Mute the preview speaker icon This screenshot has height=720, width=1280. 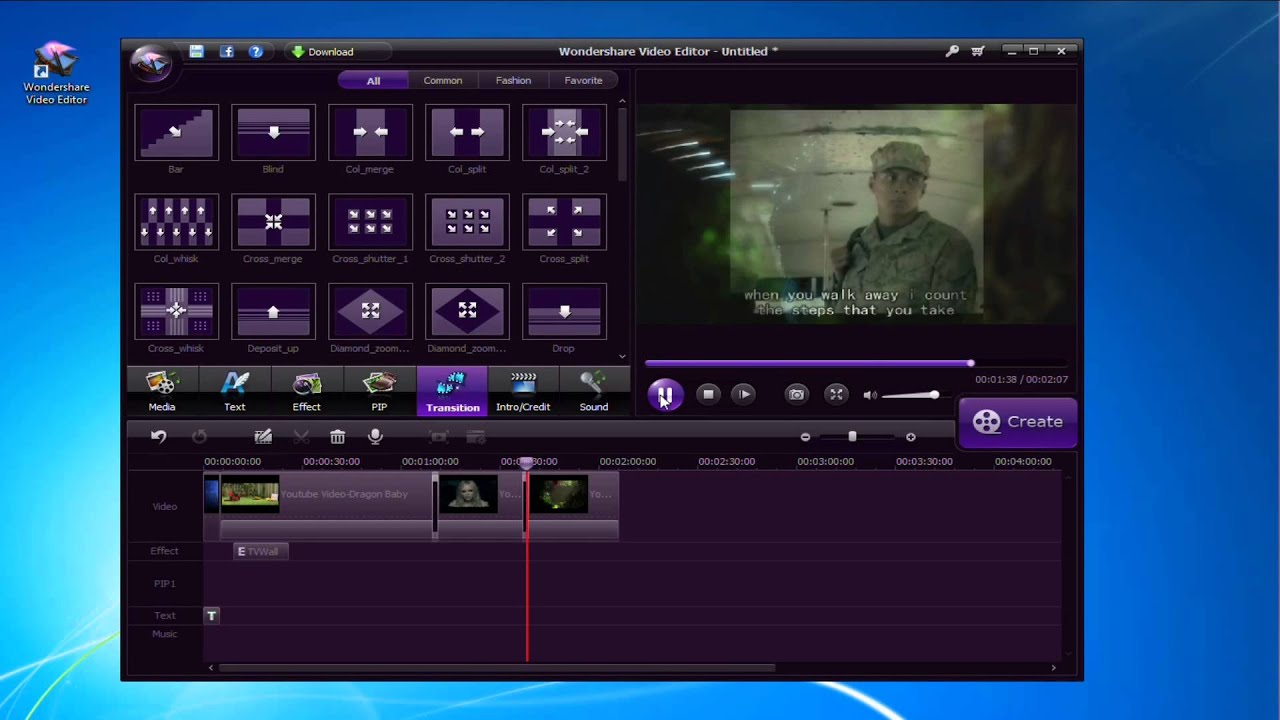(870, 395)
